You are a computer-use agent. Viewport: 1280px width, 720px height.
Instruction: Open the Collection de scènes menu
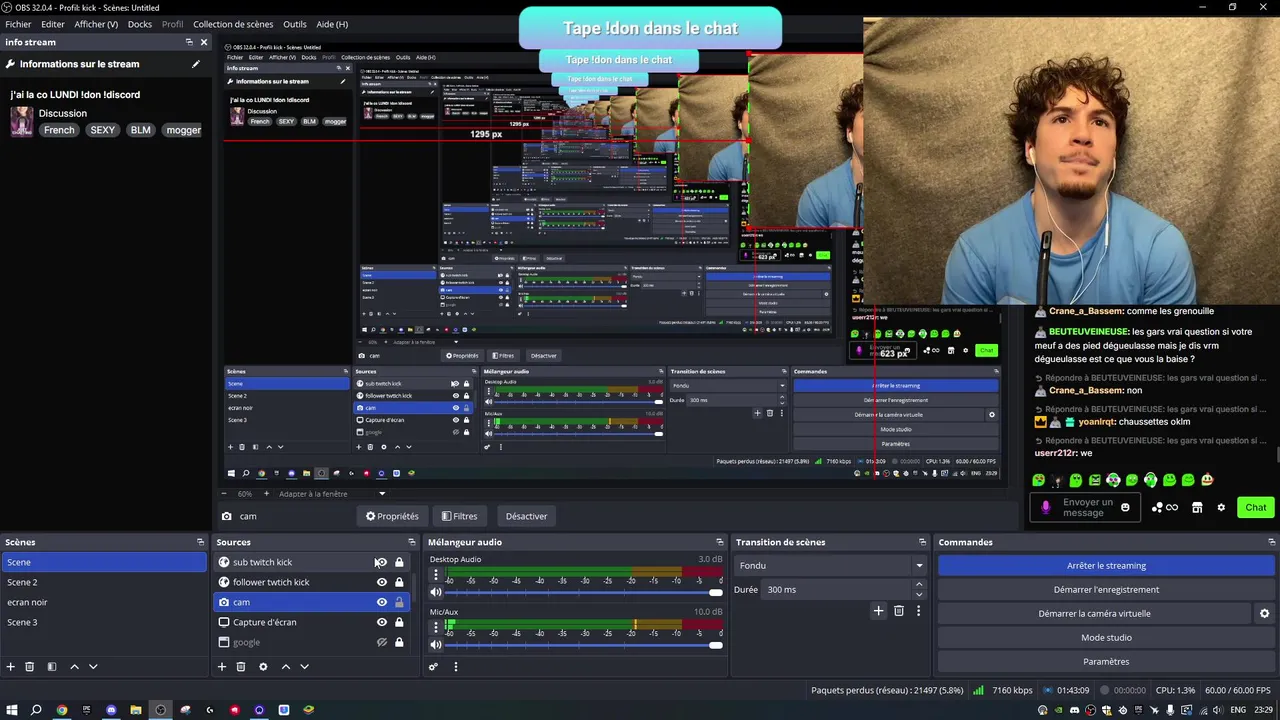tap(233, 24)
